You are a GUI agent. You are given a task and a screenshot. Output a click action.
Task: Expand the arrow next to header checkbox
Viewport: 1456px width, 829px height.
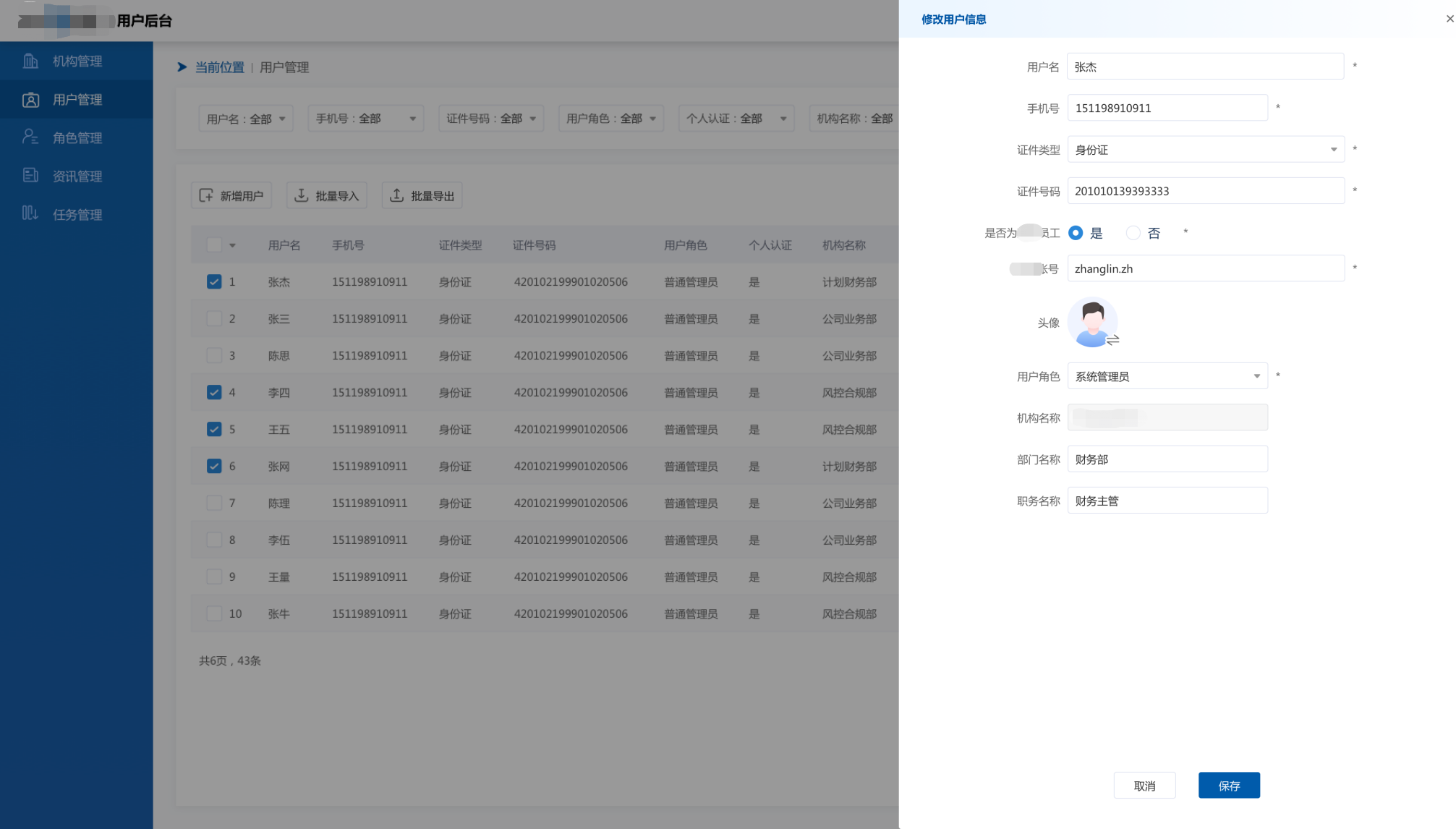(232, 245)
